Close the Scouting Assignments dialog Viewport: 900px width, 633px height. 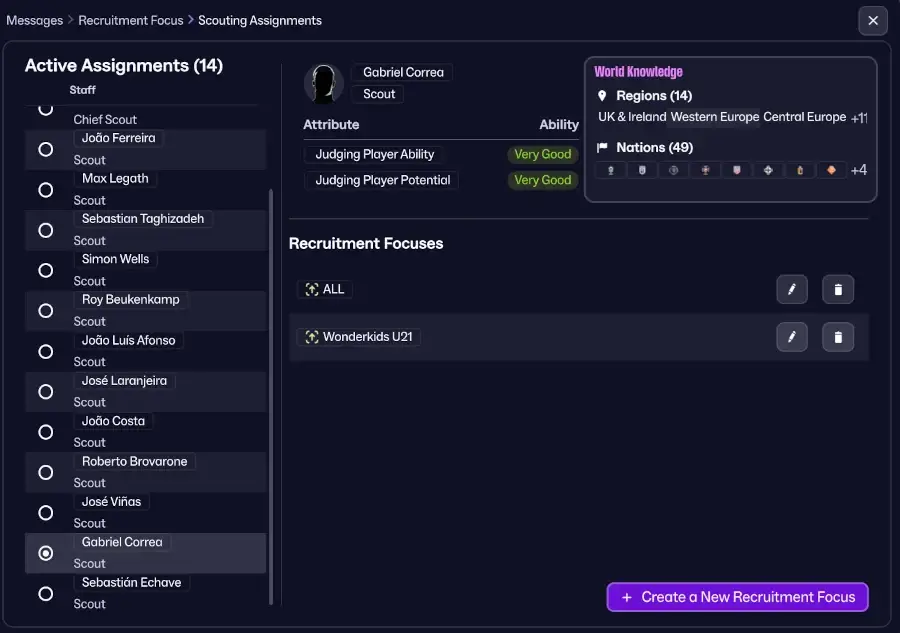click(x=873, y=21)
